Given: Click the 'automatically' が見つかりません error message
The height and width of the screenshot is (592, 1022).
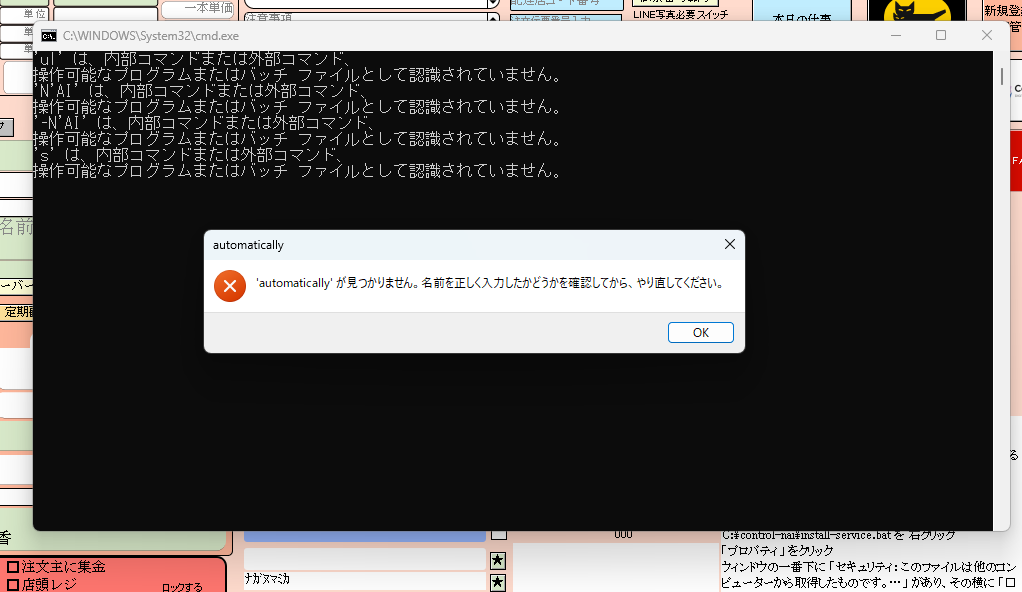Looking at the screenshot, I should (x=489, y=283).
